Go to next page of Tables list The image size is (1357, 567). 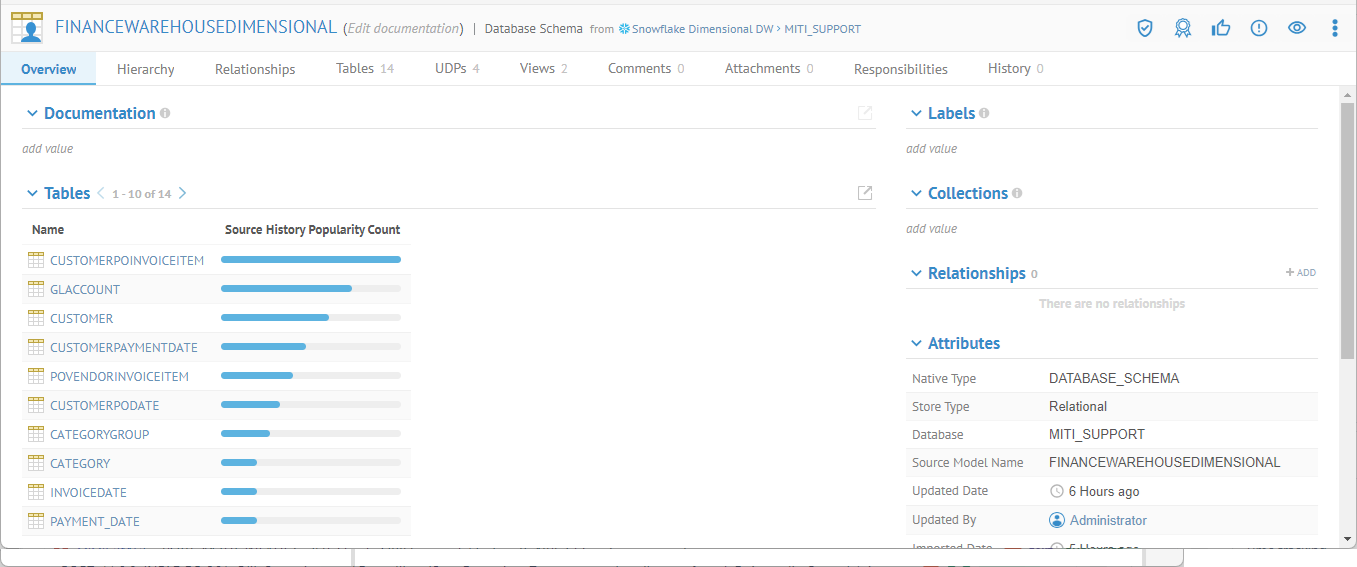click(x=182, y=193)
